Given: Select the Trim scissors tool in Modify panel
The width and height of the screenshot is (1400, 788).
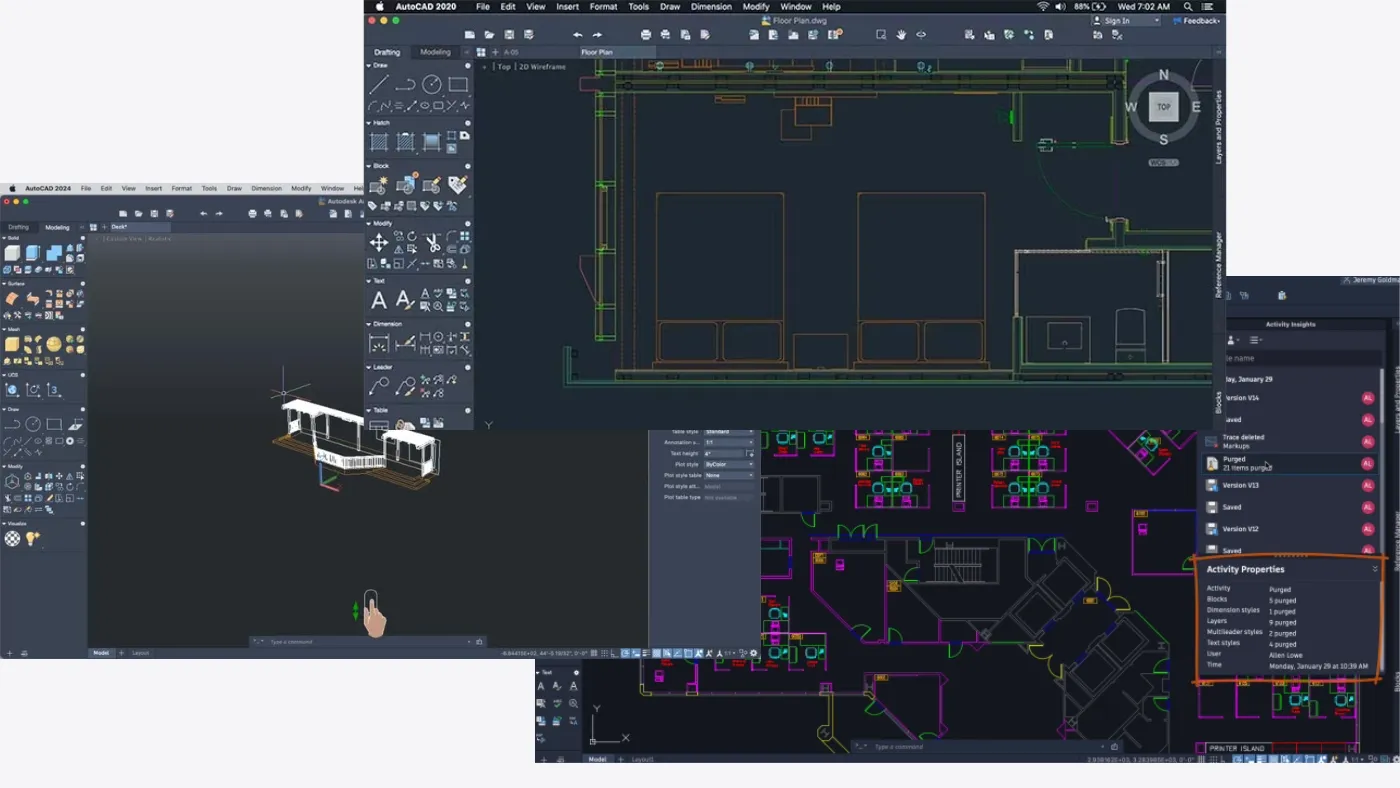Looking at the screenshot, I should tap(436, 243).
